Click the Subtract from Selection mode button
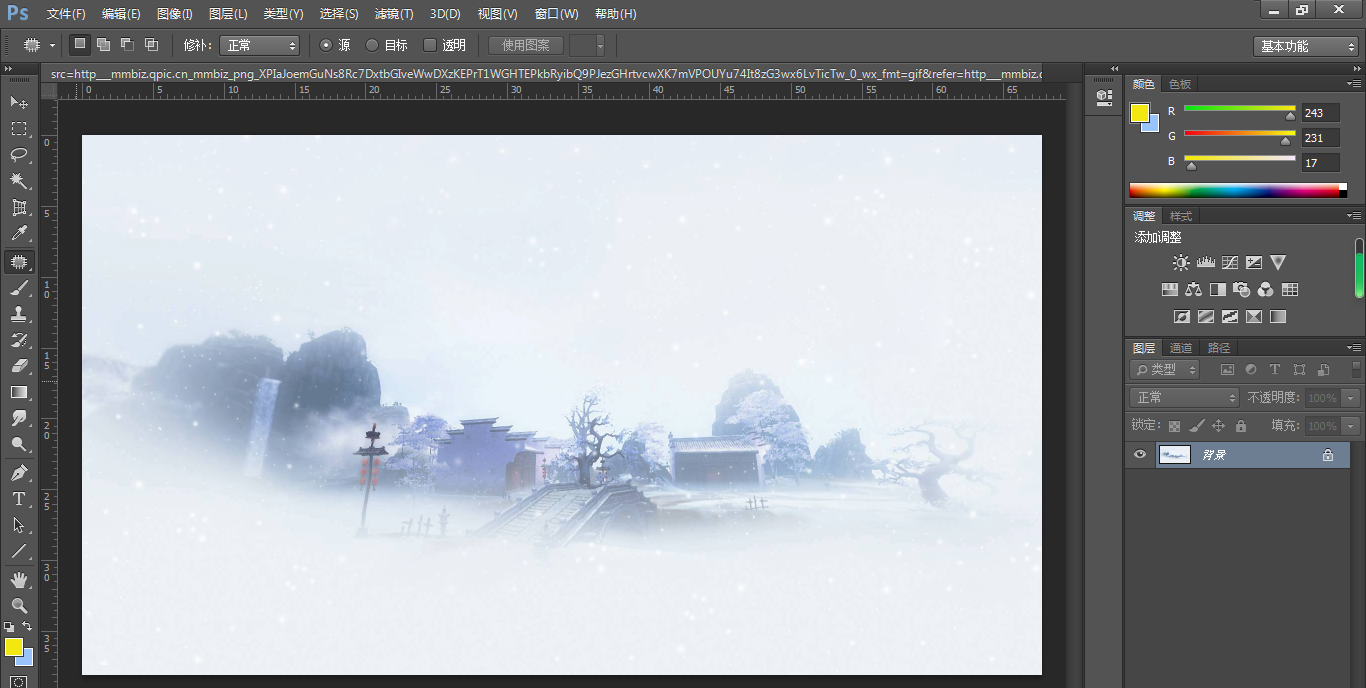1366x688 pixels. (127, 45)
